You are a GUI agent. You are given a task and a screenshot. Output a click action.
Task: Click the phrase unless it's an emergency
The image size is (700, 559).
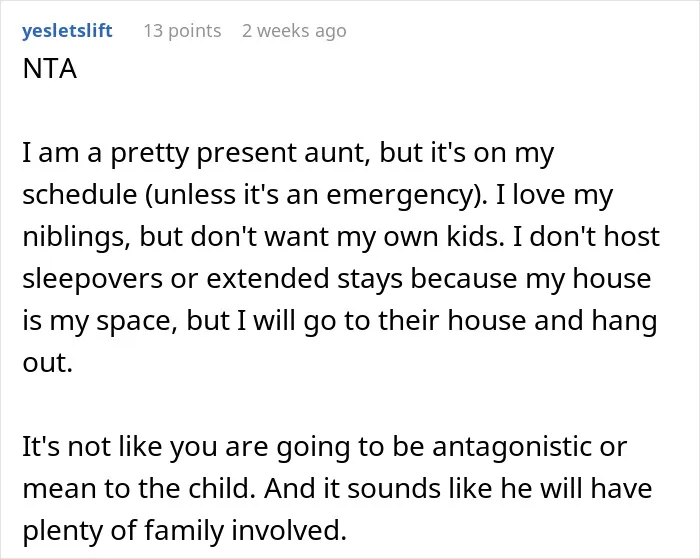[316, 195]
